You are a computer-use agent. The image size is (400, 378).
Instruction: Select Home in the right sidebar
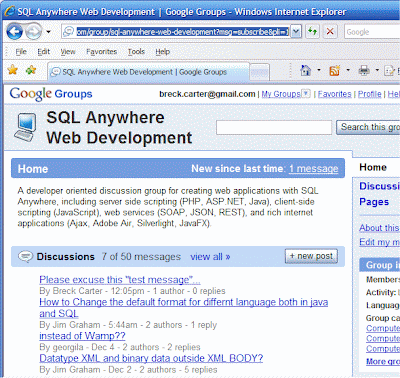pos(373,167)
